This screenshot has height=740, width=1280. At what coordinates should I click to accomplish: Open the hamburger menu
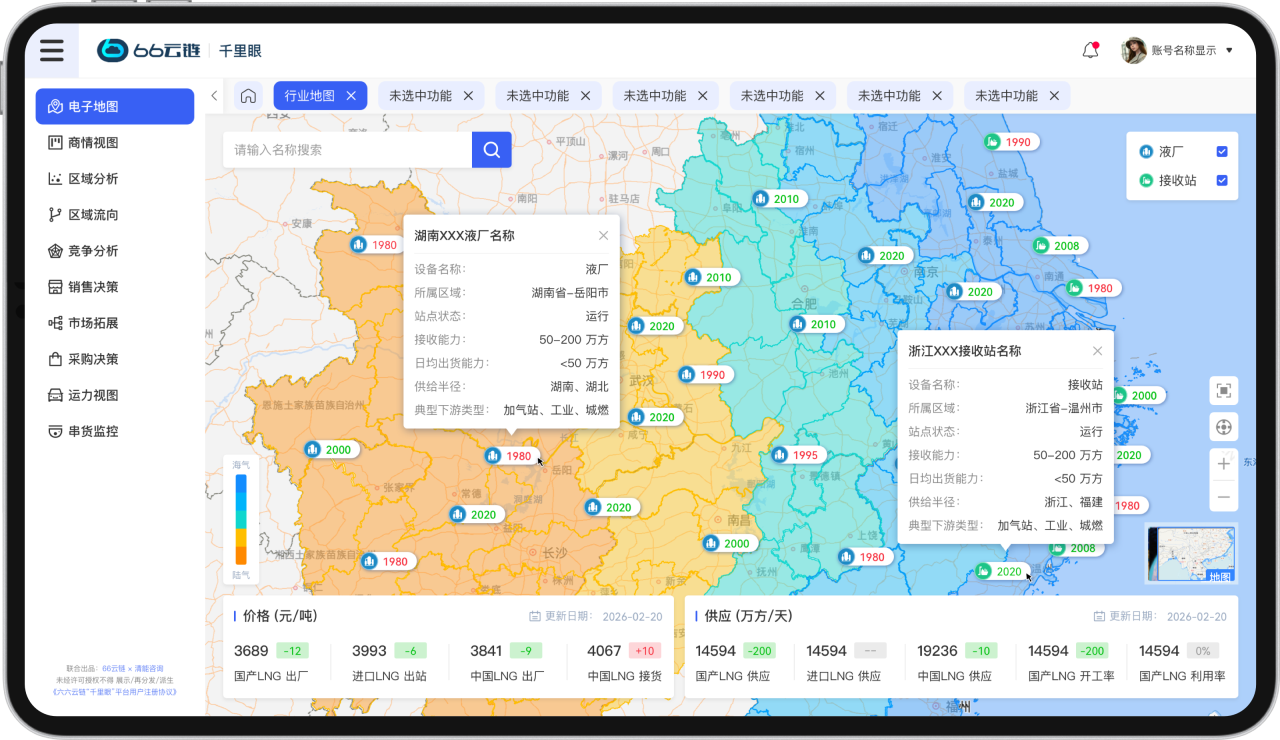[52, 51]
